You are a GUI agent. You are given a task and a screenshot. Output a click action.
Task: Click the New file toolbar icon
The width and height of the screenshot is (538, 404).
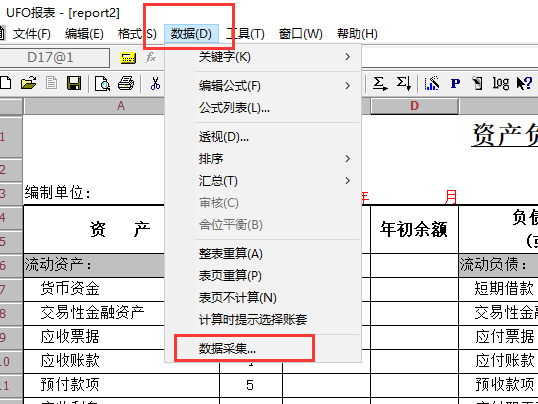click(x=5, y=83)
